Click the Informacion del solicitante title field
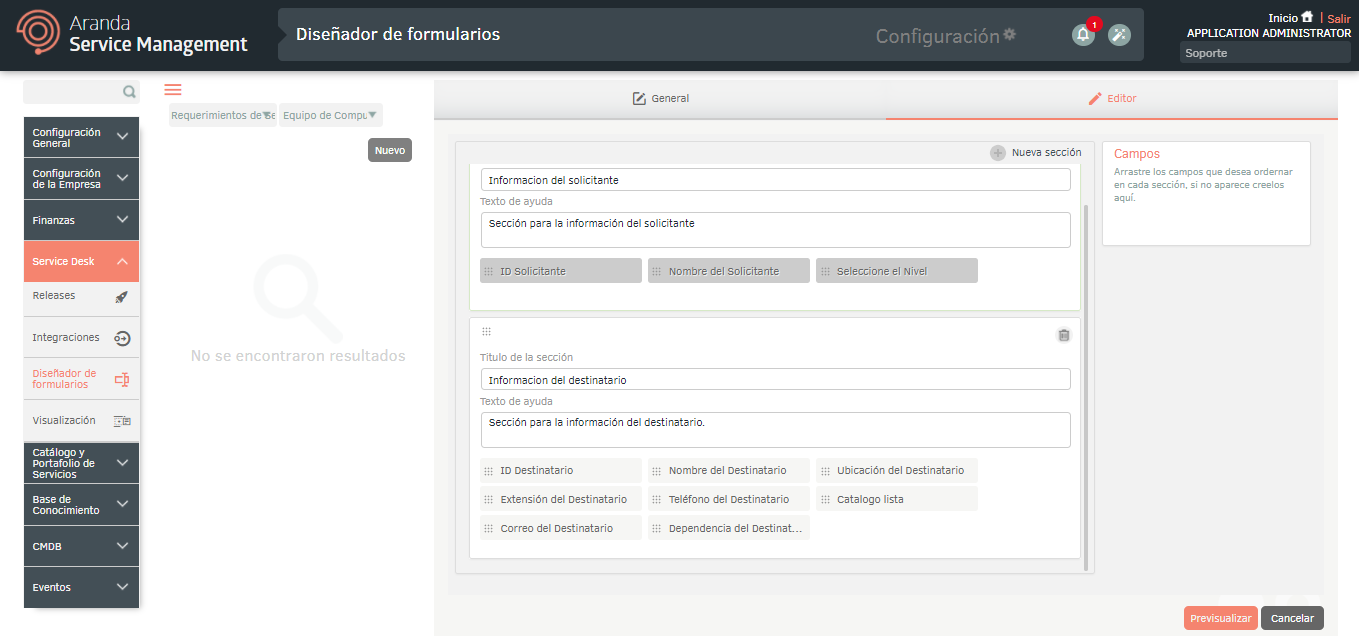 [x=775, y=180]
